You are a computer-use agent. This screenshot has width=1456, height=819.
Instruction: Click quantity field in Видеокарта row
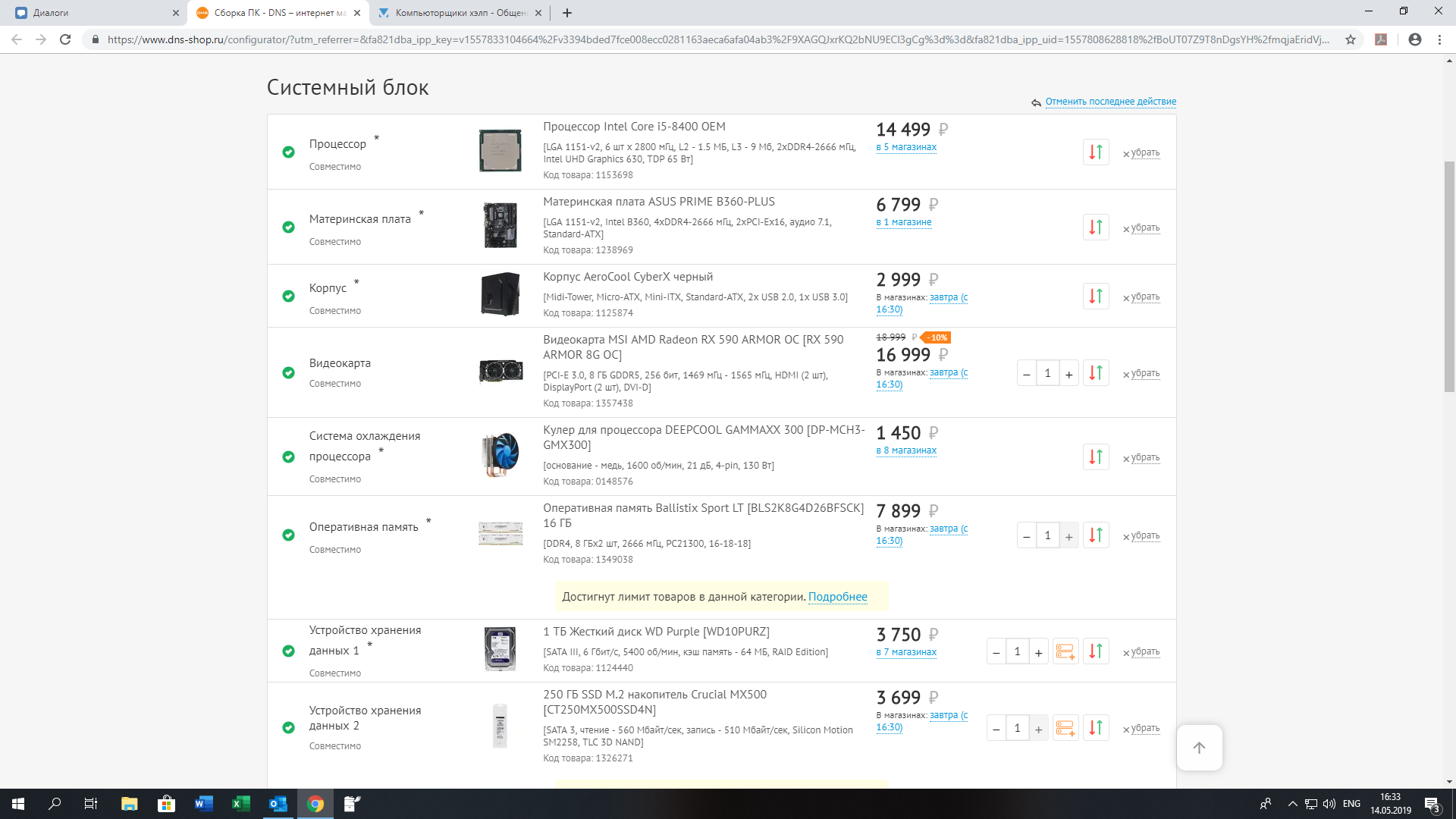point(1047,373)
